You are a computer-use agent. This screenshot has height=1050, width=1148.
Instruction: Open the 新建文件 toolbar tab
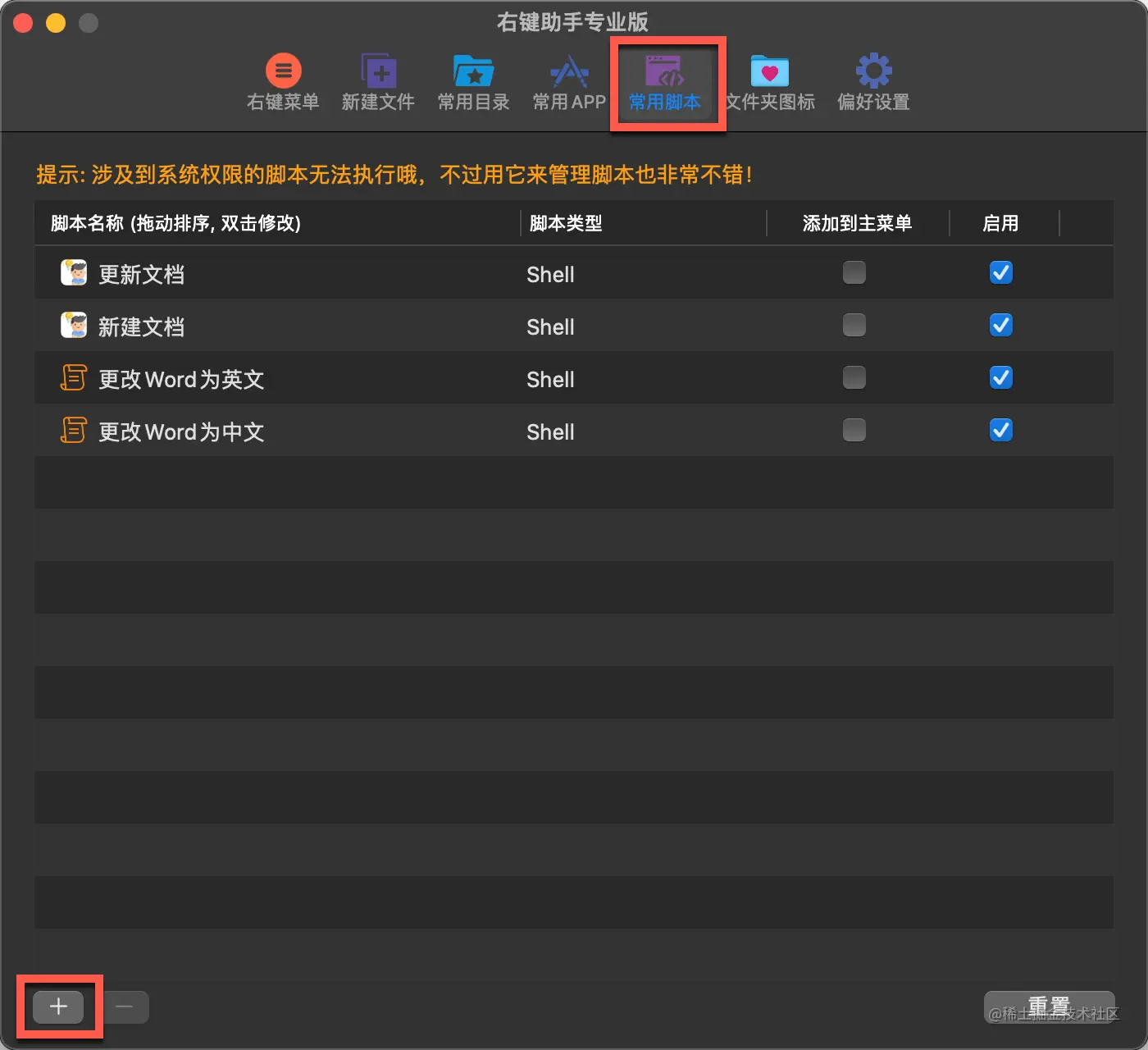[x=378, y=82]
